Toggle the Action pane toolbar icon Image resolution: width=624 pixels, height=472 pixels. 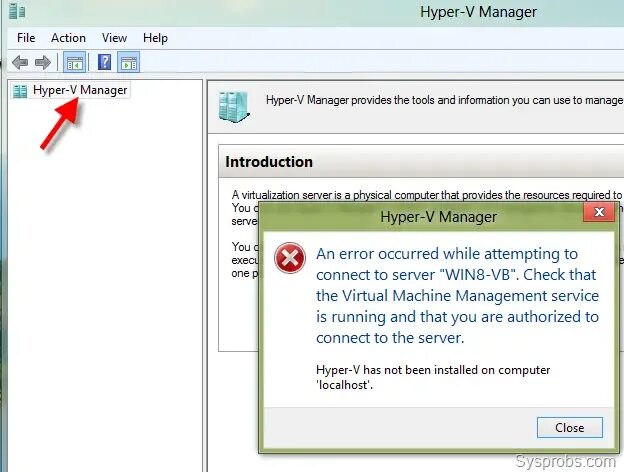point(129,62)
